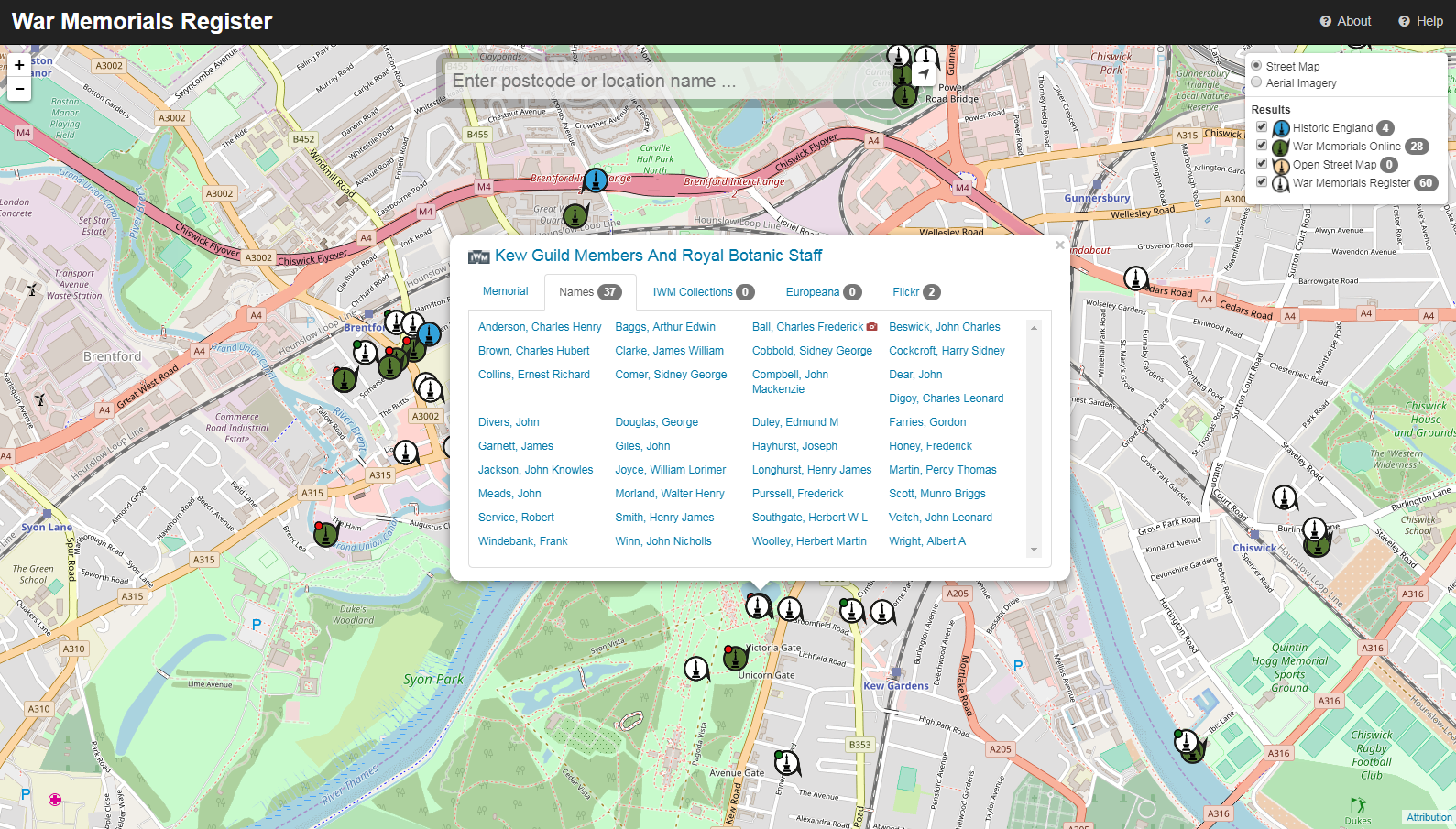Open name Service, Robert
Viewport: 1456px width, 829px height.
[x=516, y=518]
